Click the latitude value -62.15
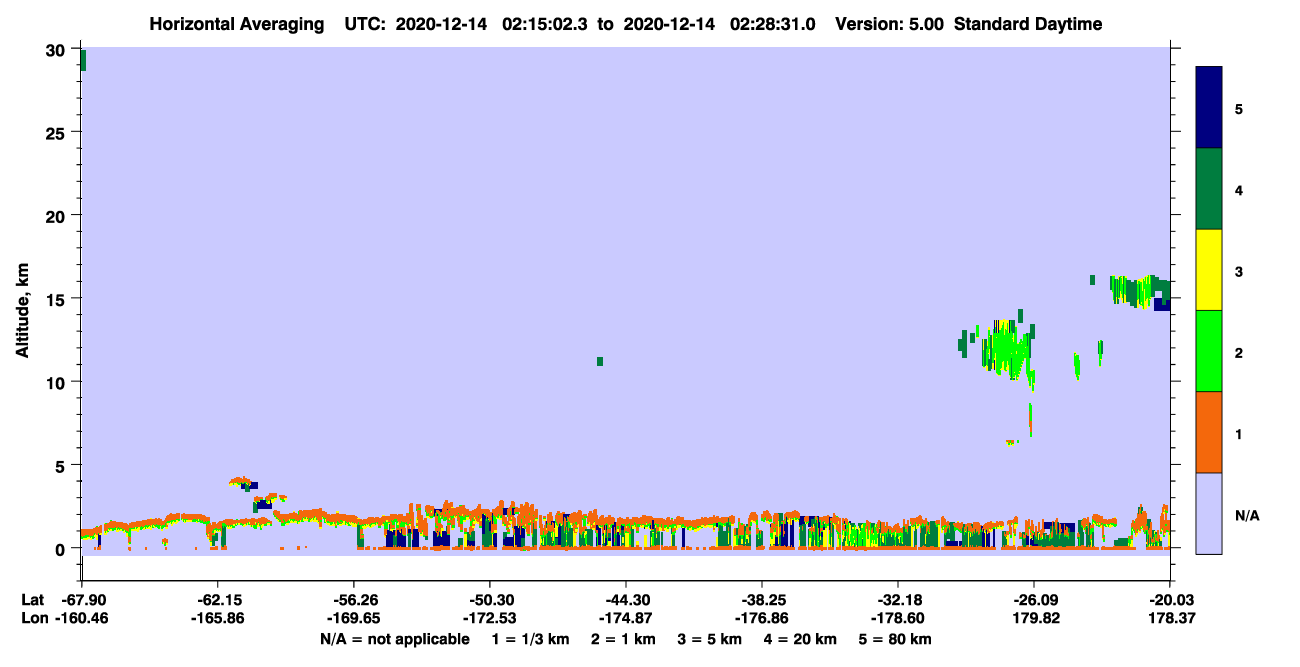The height and width of the screenshot is (667, 1300). click(217, 600)
